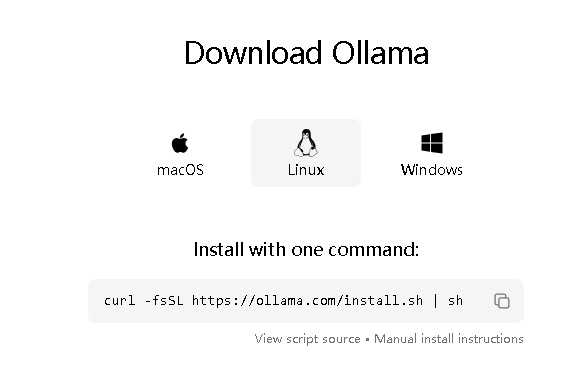Image resolution: width=574 pixels, height=379 pixels.
Task: Open the Windows tab text label
Action: click(x=432, y=170)
